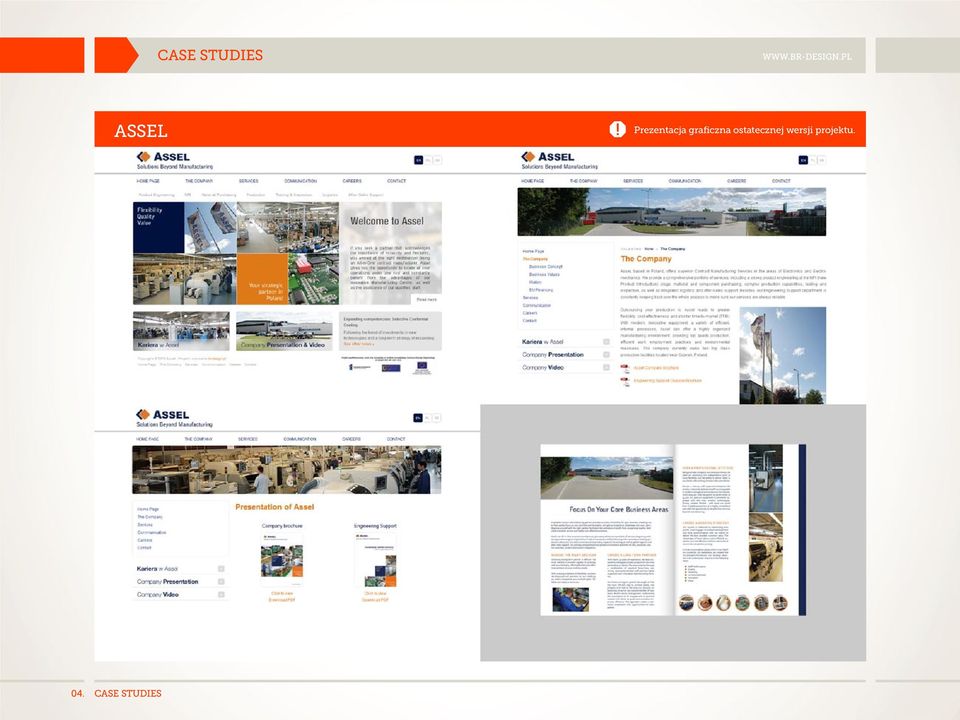Open COMMUNICATION in the Welcome mockup menu
960x720 pixels.
coord(301,181)
